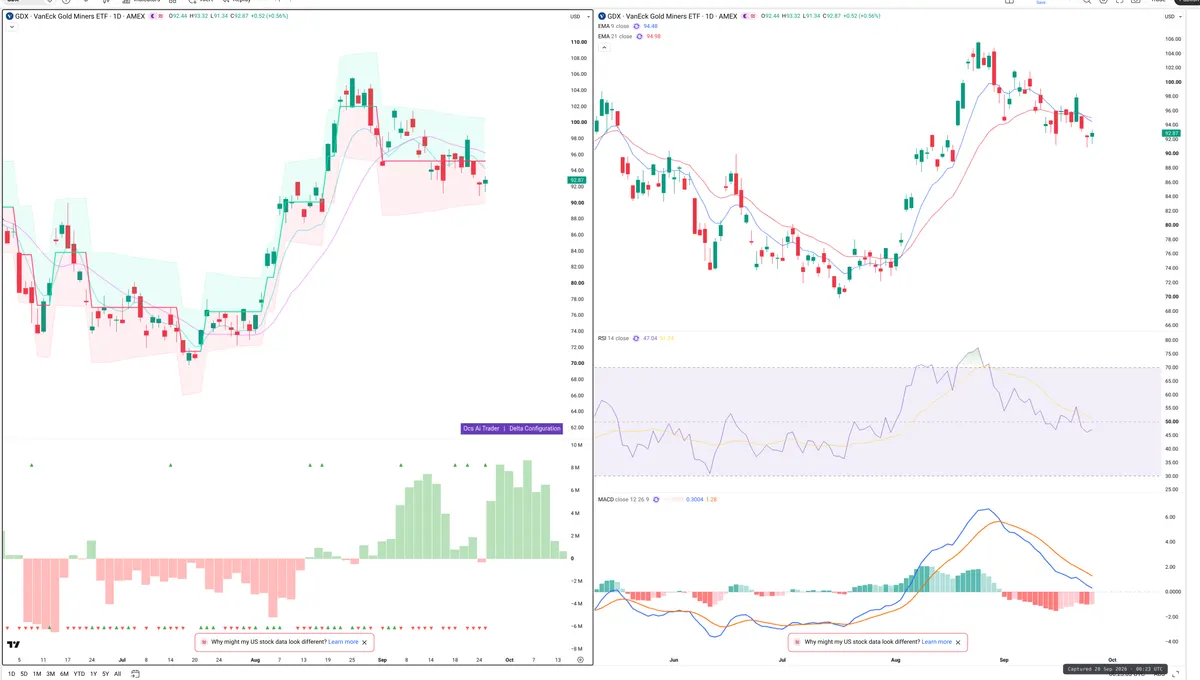Select the 1D range tab
Screen dimensions: 1200x680
click(10, 674)
